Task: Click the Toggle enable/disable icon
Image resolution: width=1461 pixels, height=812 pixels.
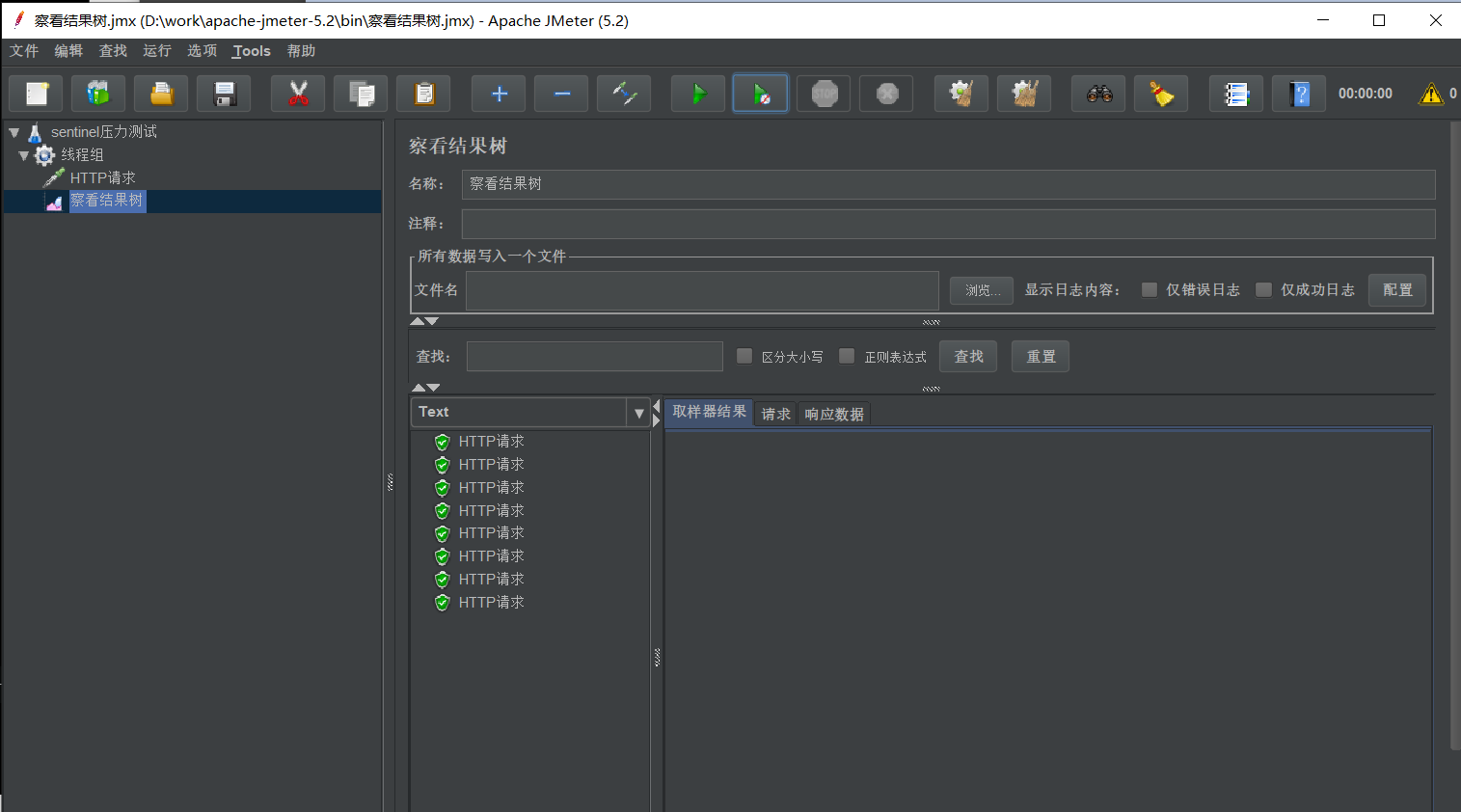Action: click(624, 94)
